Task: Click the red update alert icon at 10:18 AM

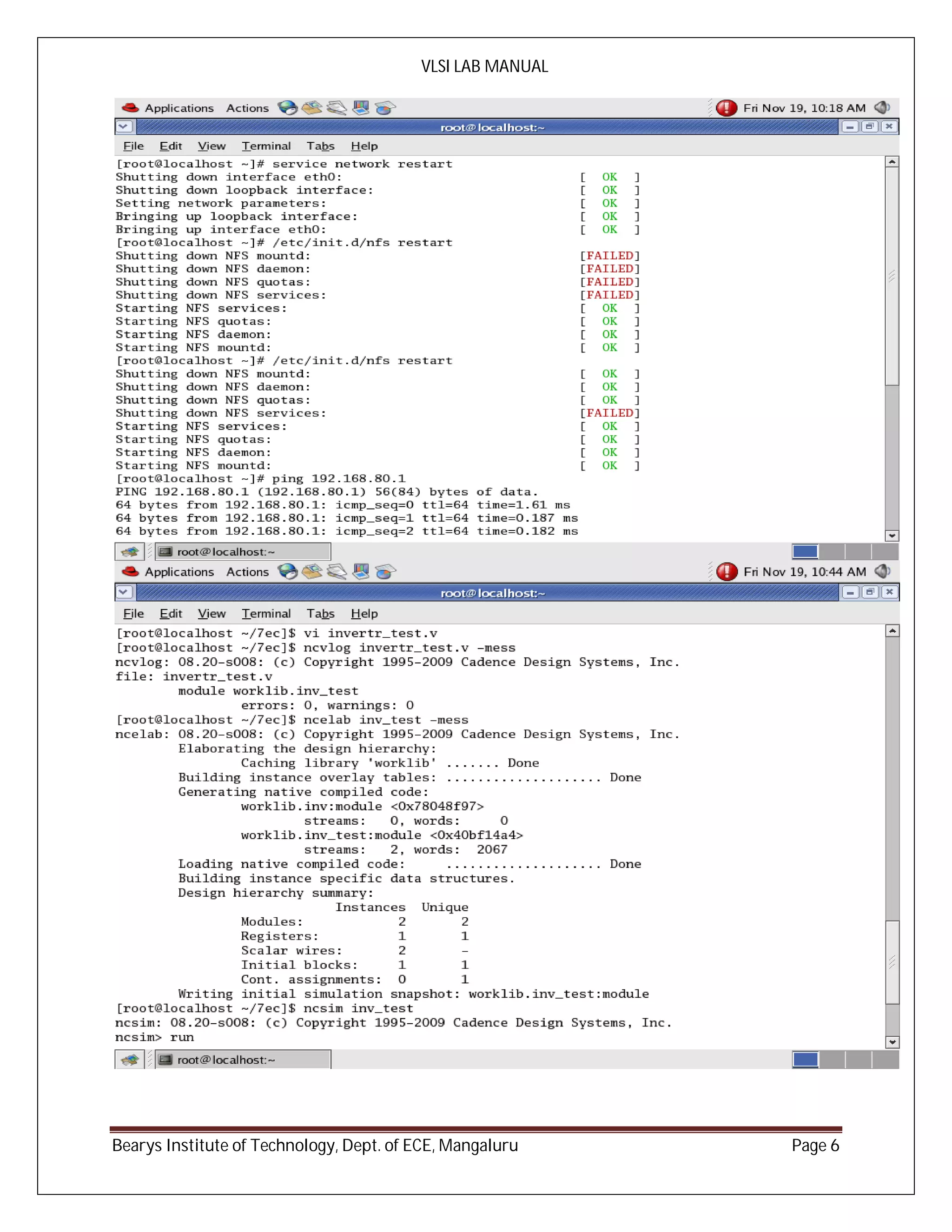Action: tap(727, 108)
